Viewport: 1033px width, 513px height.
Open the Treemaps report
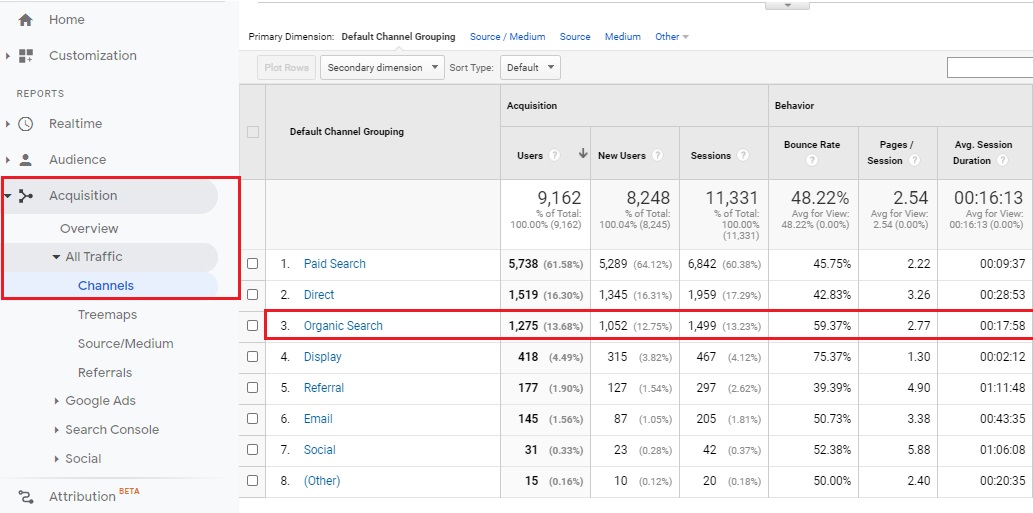pos(107,315)
